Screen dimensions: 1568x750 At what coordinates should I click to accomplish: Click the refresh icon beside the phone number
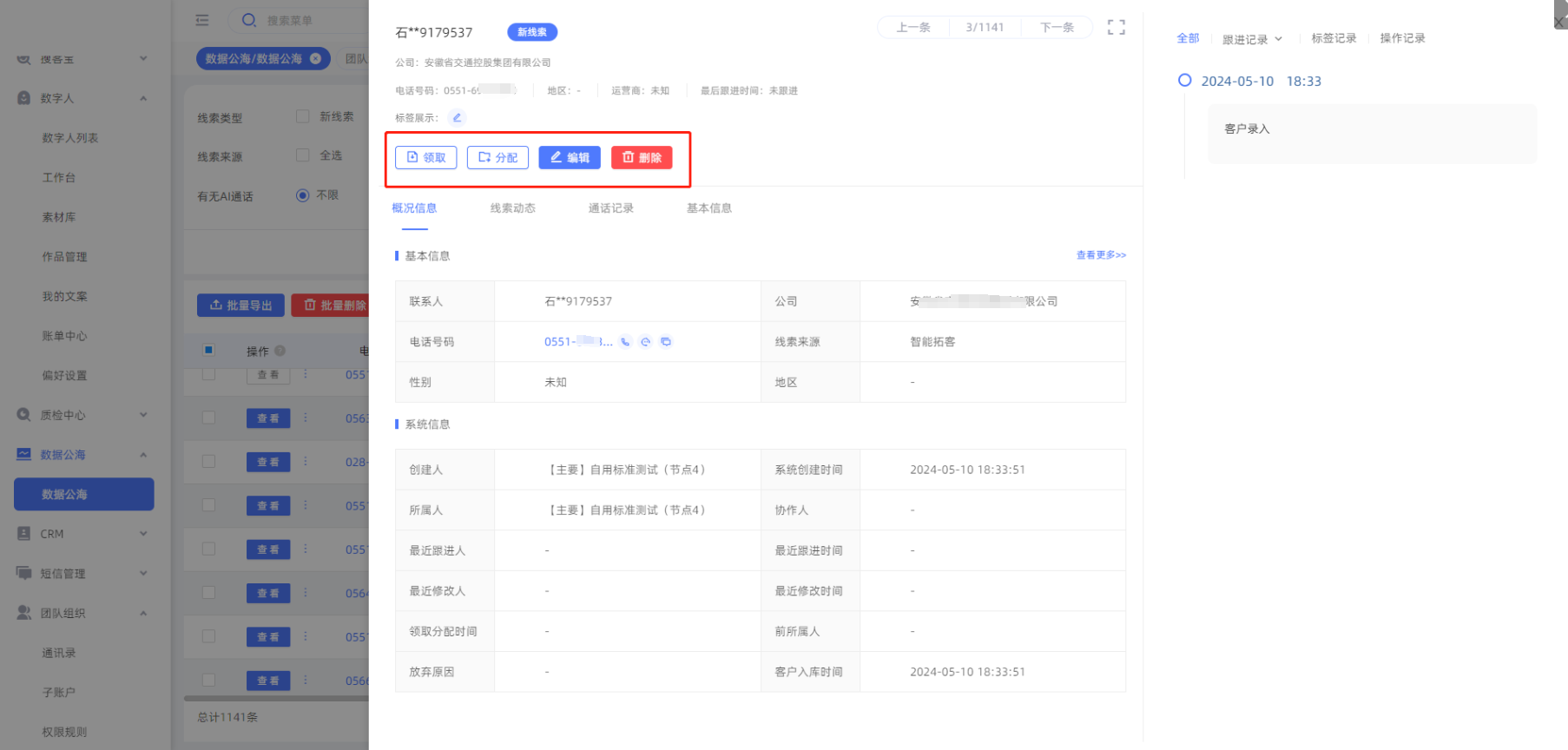tap(645, 342)
